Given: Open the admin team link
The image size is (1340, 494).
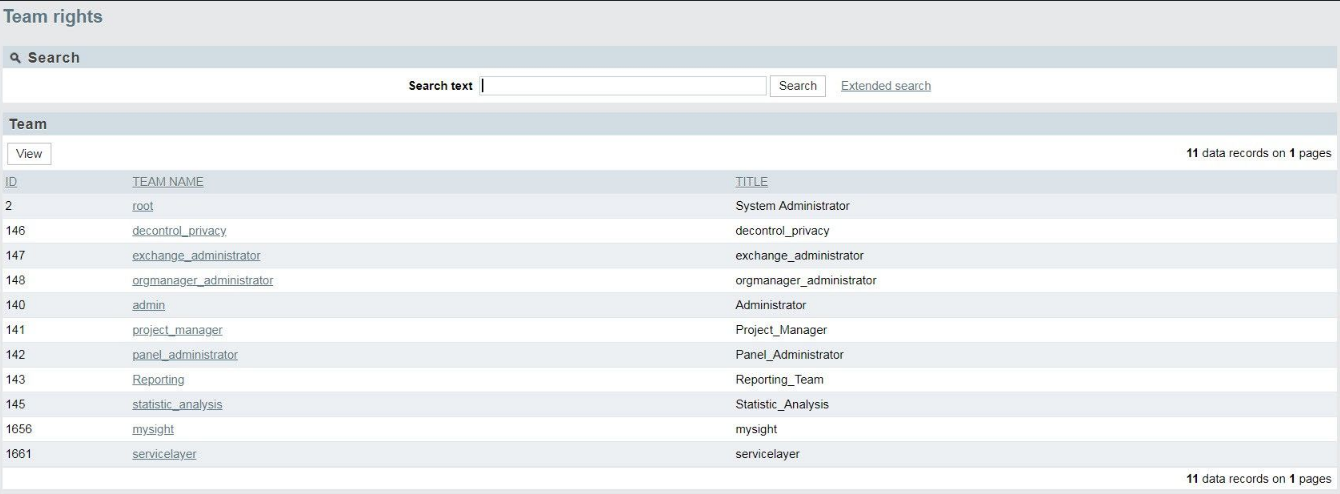Looking at the screenshot, I should tap(148, 305).
